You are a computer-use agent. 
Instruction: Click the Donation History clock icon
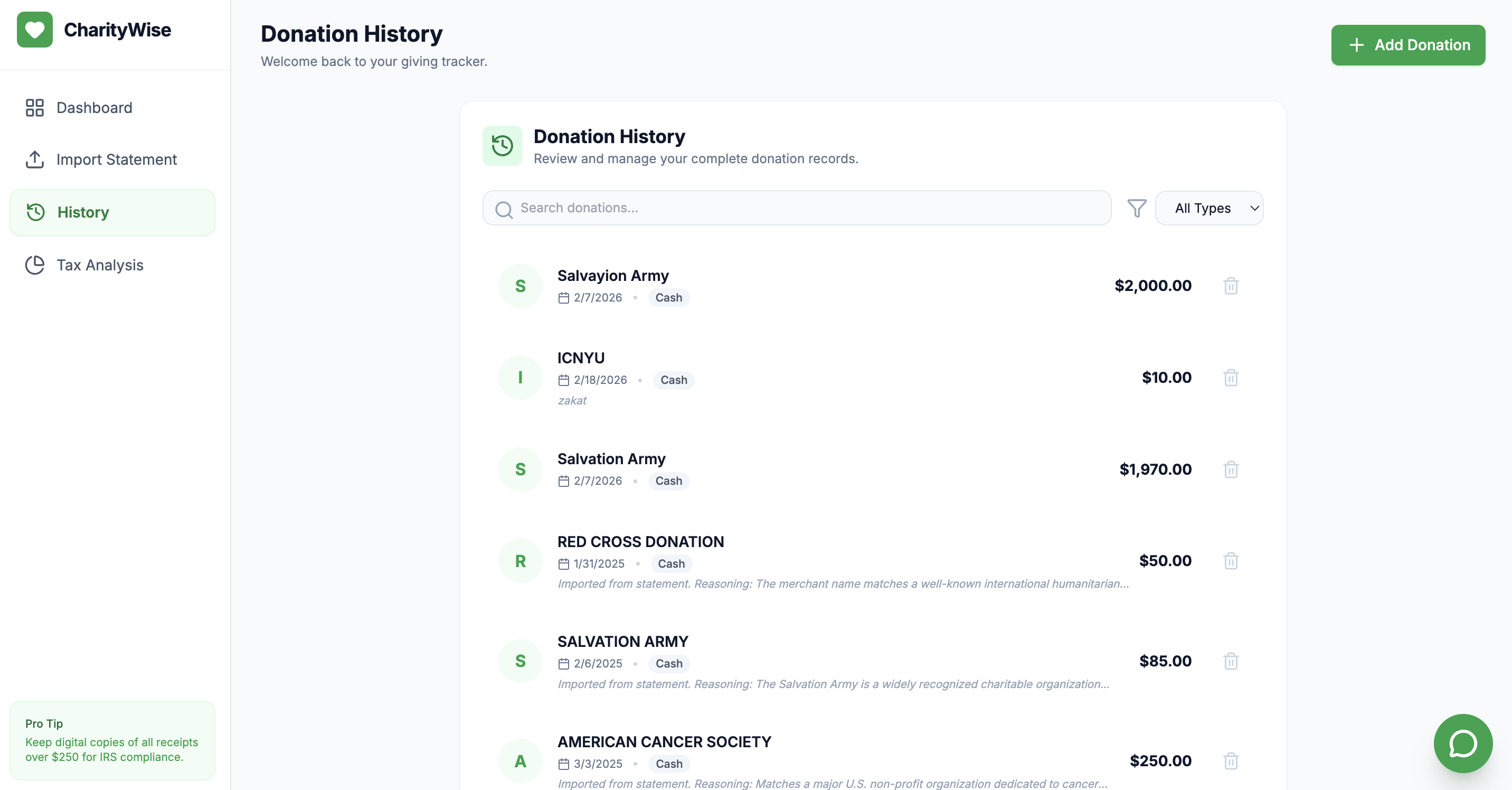[x=502, y=146]
